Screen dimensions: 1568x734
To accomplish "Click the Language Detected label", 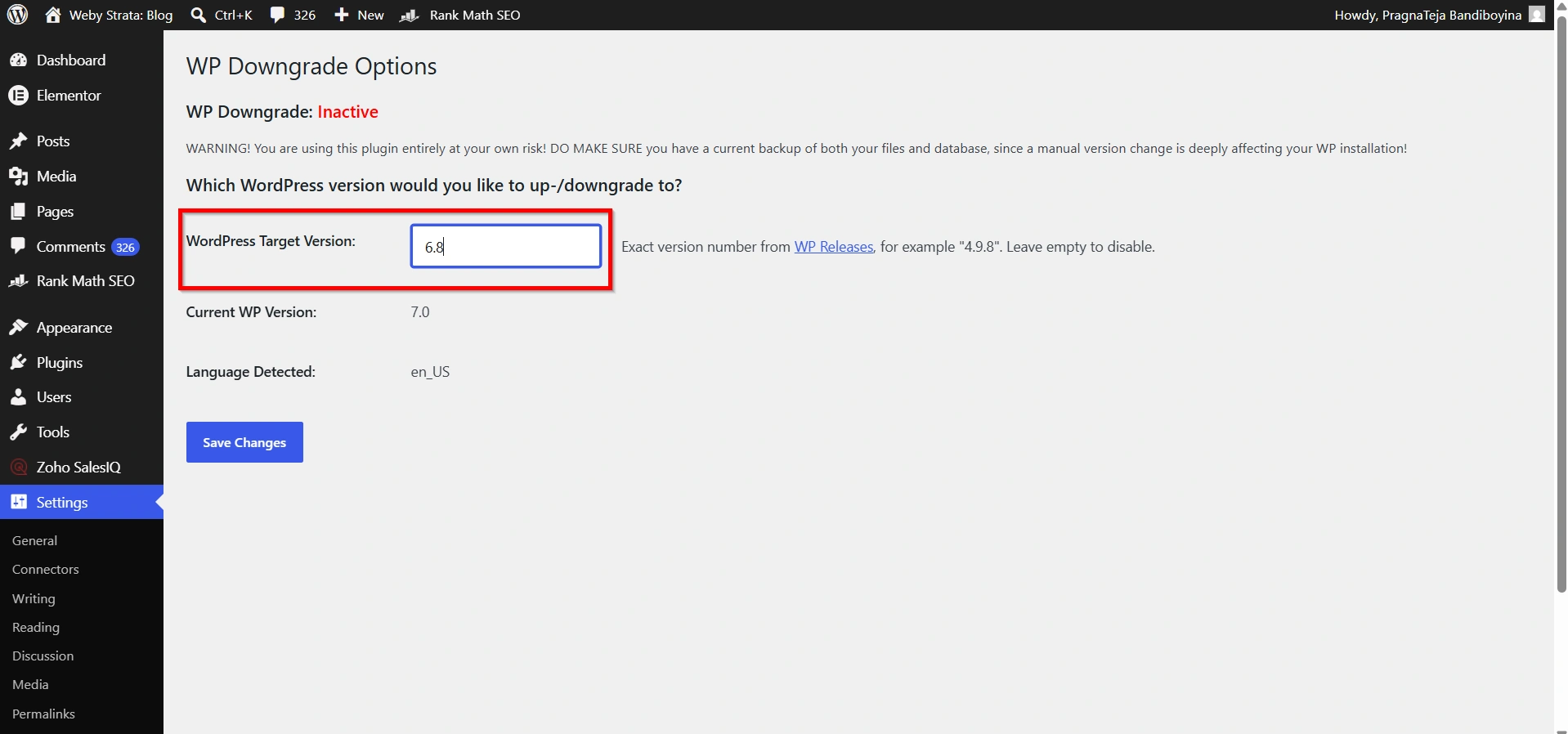I will point(250,372).
